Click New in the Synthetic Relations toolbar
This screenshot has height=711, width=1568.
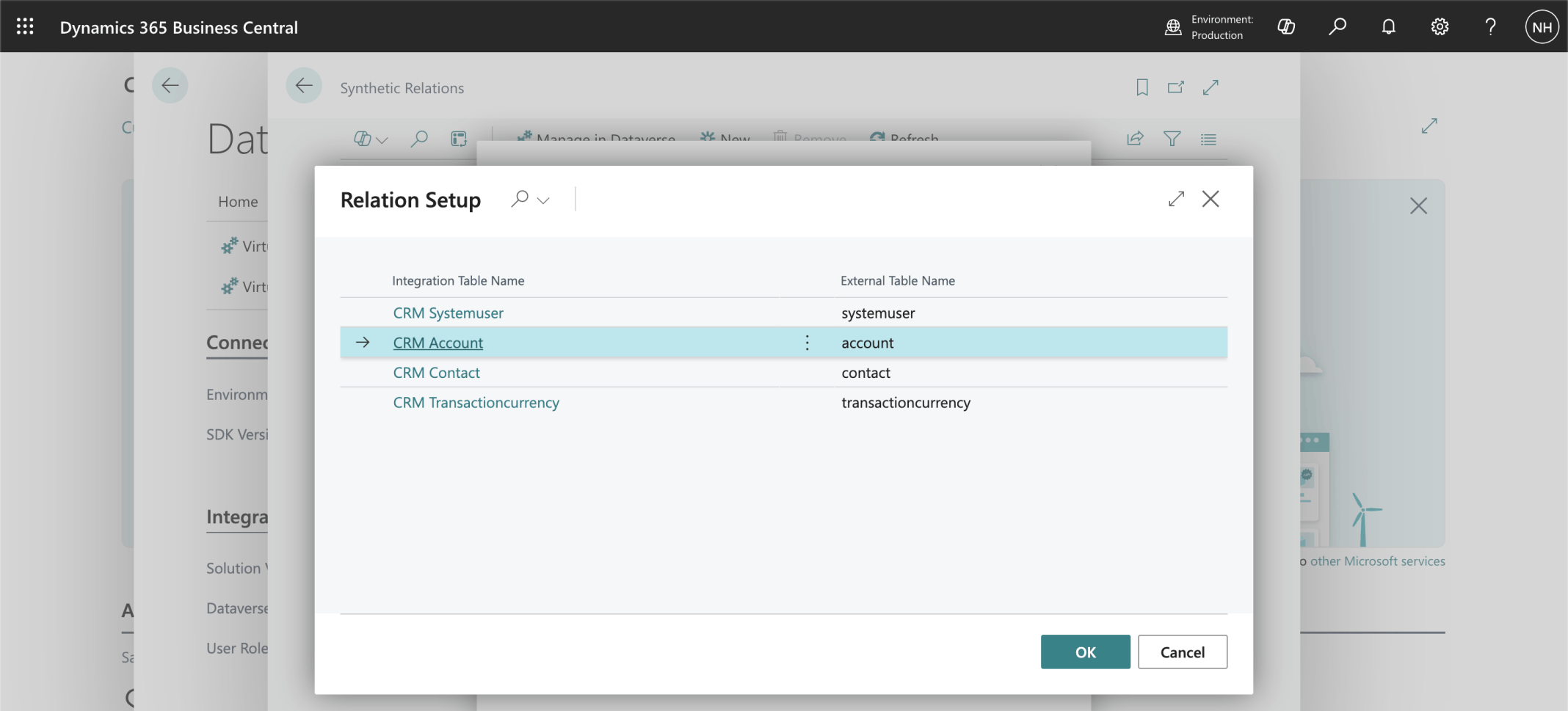click(x=725, y=139)
